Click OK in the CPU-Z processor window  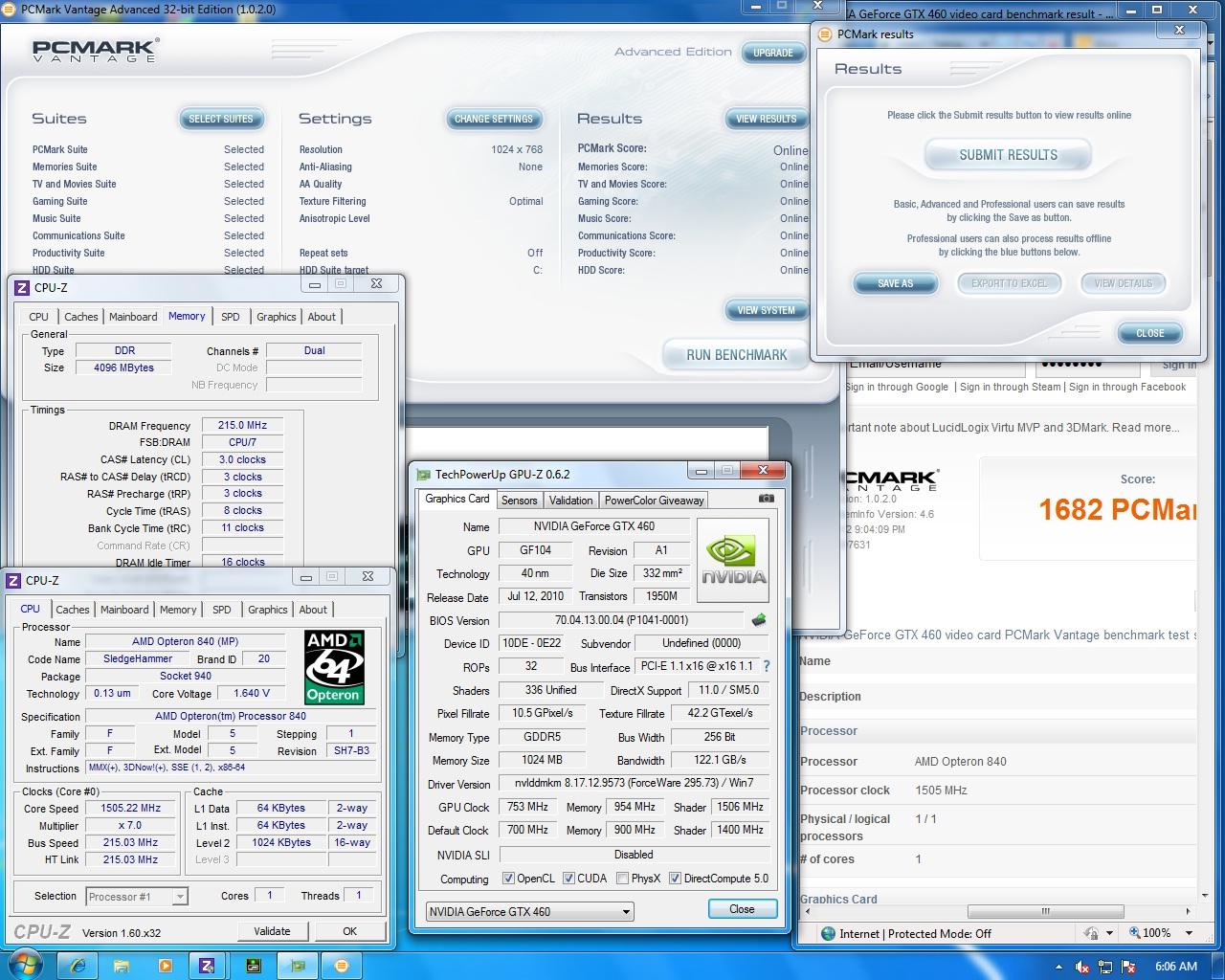350,931
